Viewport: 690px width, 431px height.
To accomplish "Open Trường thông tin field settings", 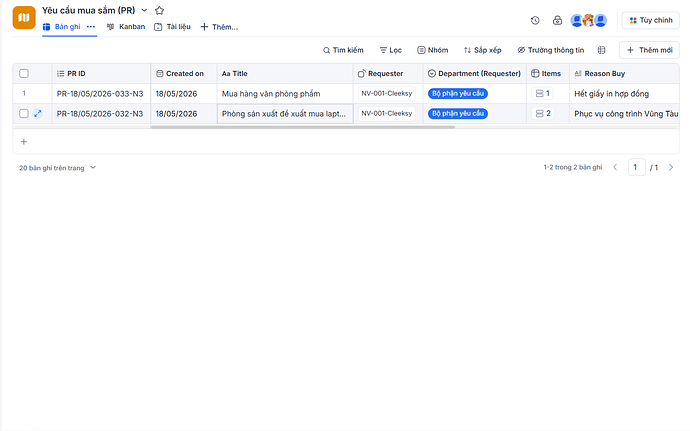I will [x=551, y=50].
